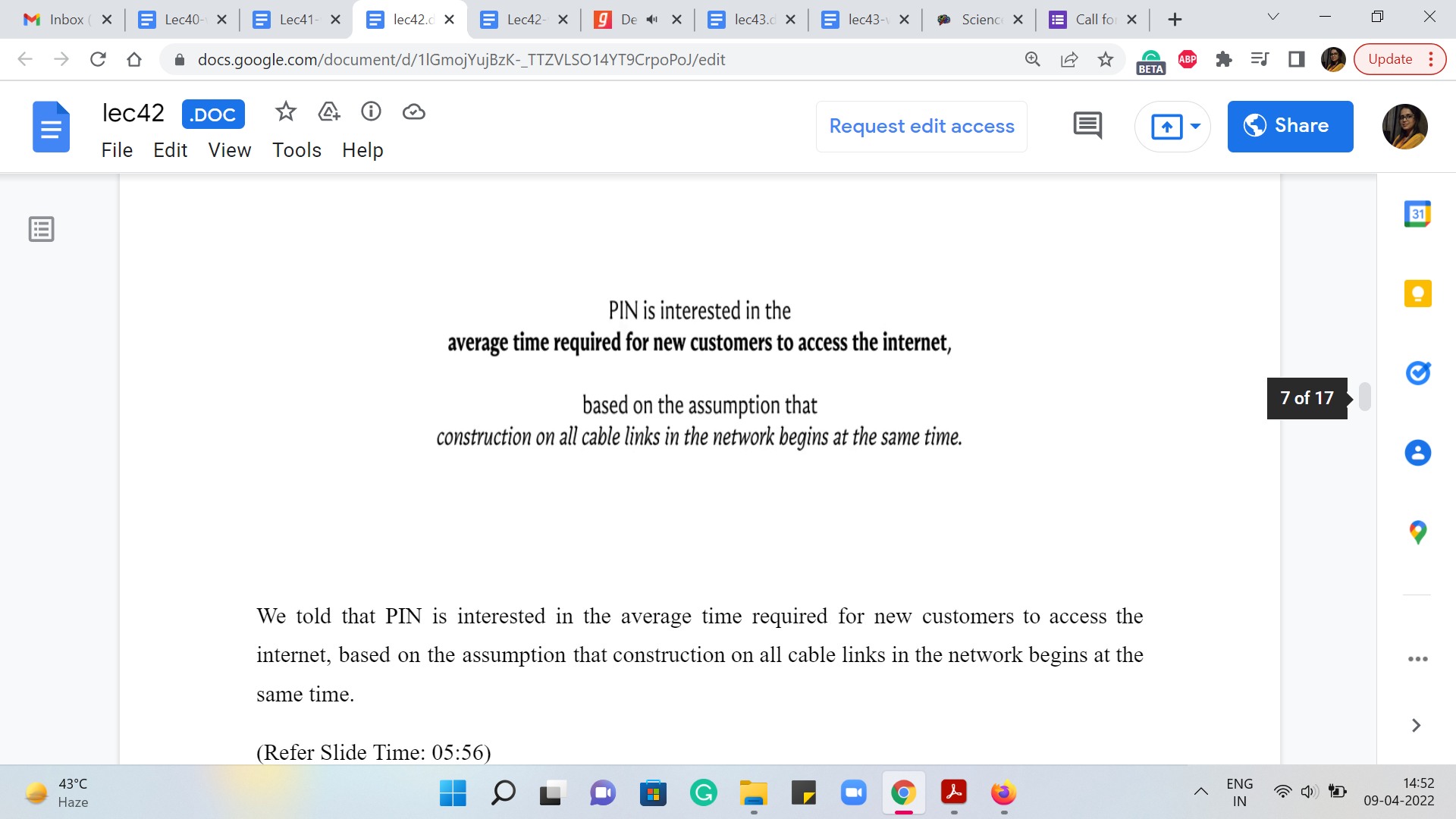Open Google Calendar side panel icon

coord(1417,214)
